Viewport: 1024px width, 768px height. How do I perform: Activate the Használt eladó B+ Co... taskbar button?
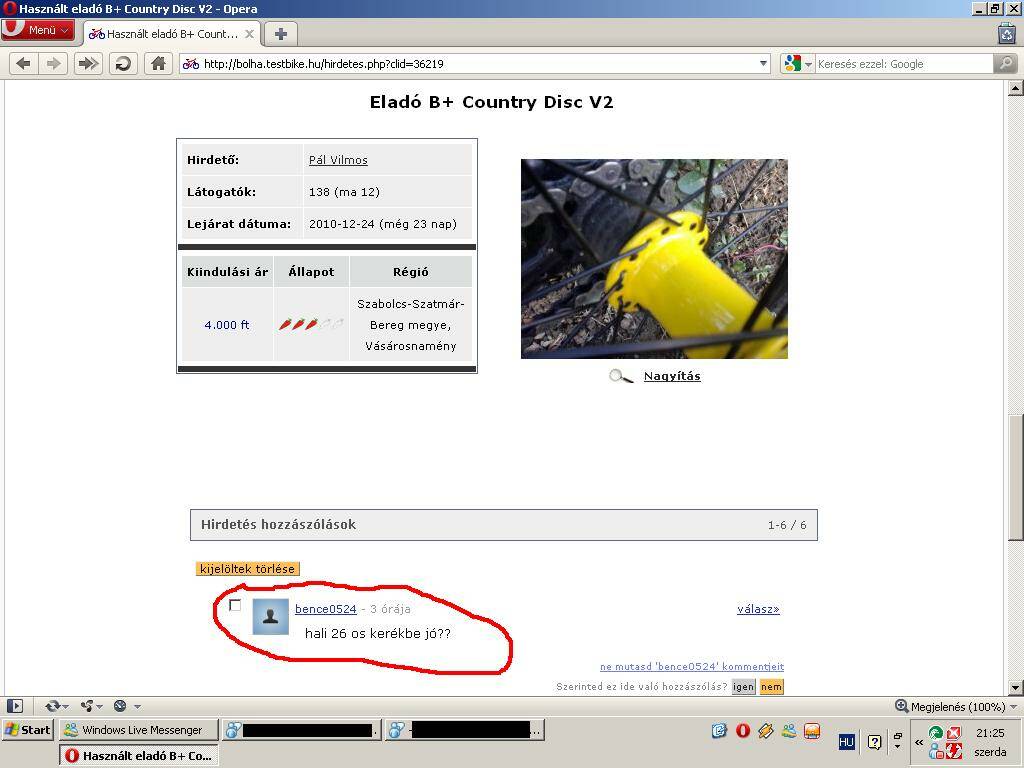click(140, 756)
